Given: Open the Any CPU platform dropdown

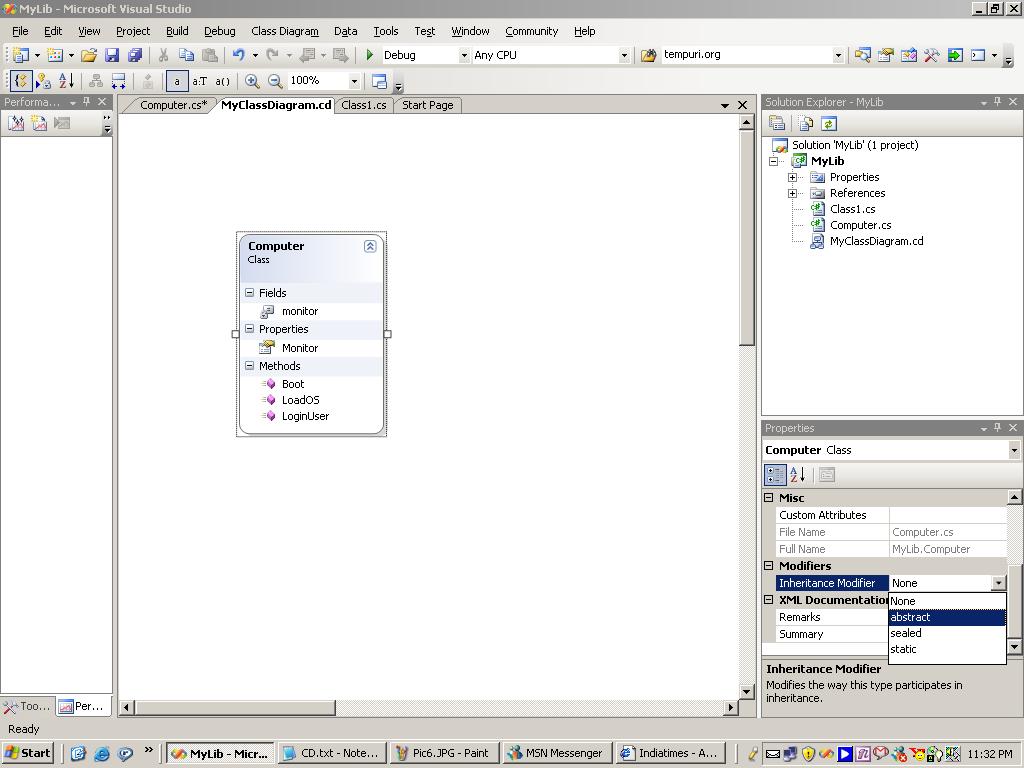Looking at the screenshot, I should pyautogui.click(x=624, y=56).
